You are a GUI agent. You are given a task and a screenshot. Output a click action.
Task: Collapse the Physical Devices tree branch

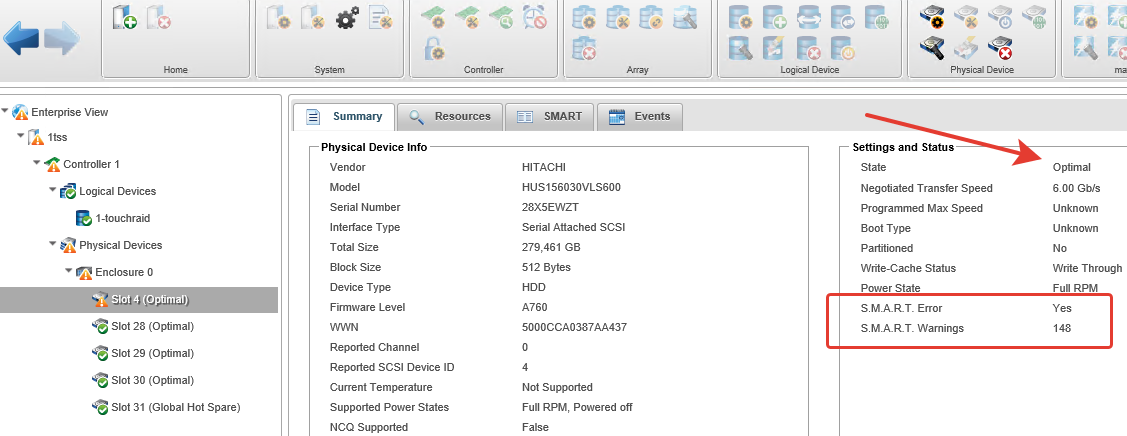53,244
